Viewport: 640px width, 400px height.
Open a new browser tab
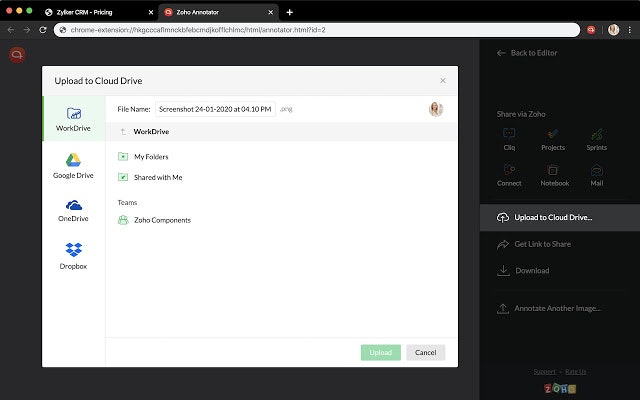click(x=289, y=12)
